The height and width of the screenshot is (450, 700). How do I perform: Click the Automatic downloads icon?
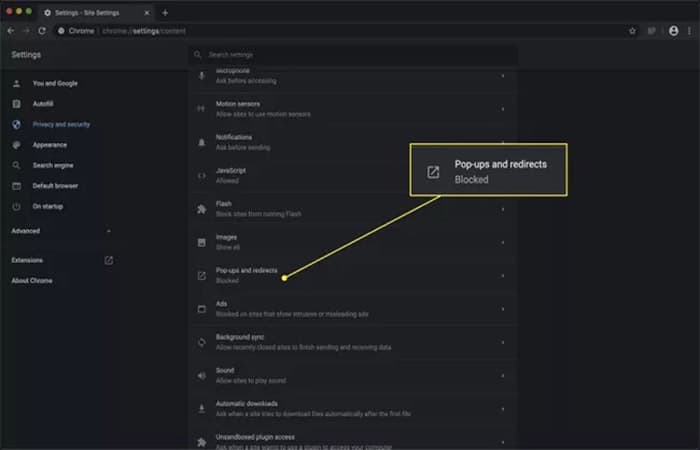[202, 408]
